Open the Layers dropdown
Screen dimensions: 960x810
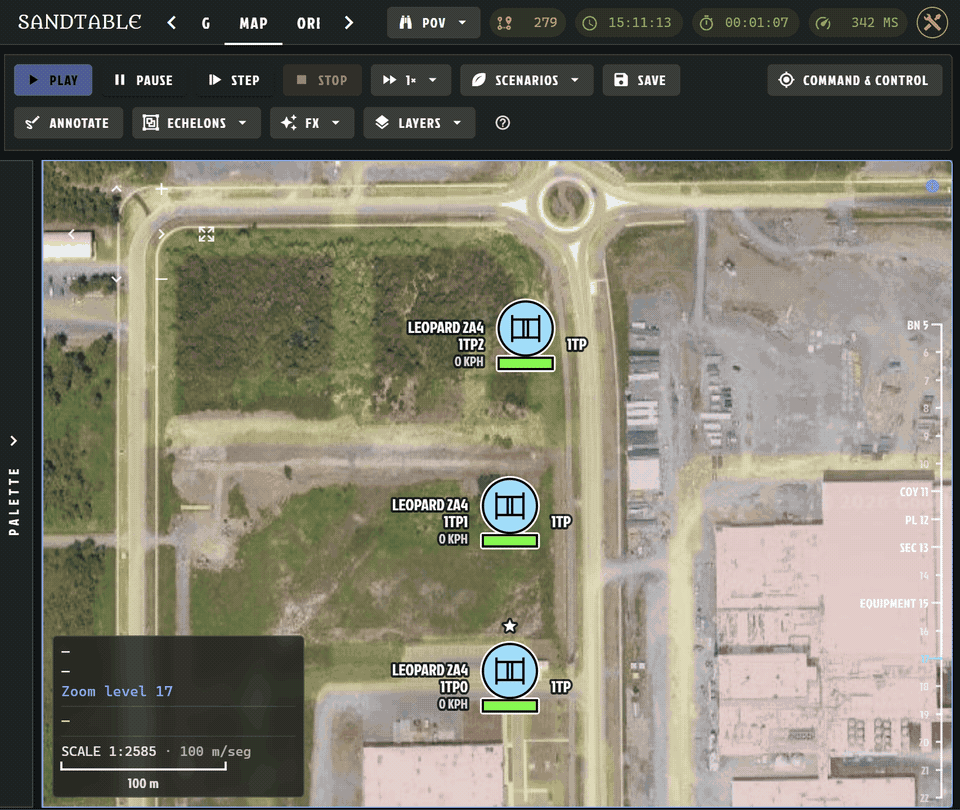coord(419,123)
